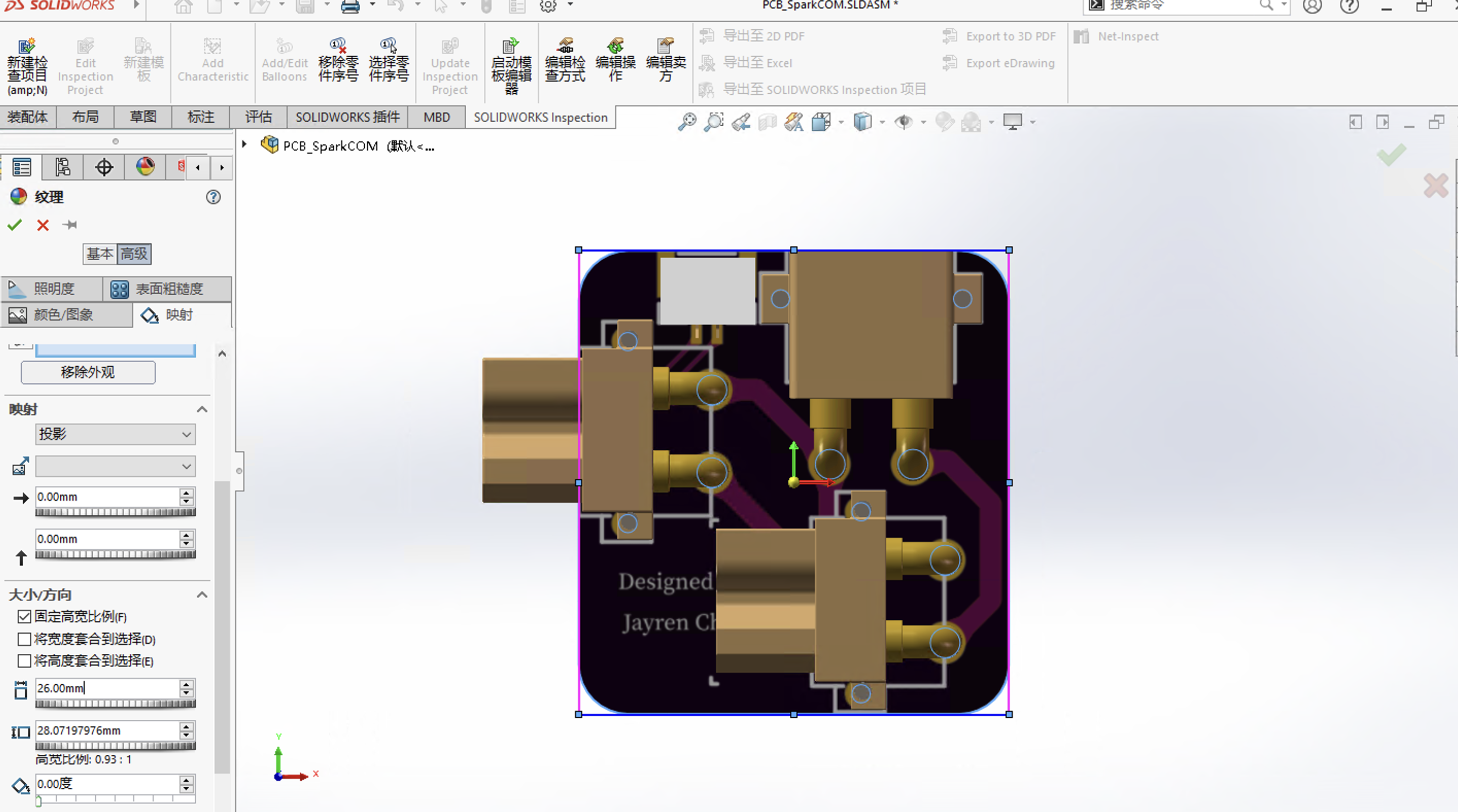The width and height of the screenshot is (1458, 812).
Task: Accept texture with green checkmark
Action: [x=15, y=225]
